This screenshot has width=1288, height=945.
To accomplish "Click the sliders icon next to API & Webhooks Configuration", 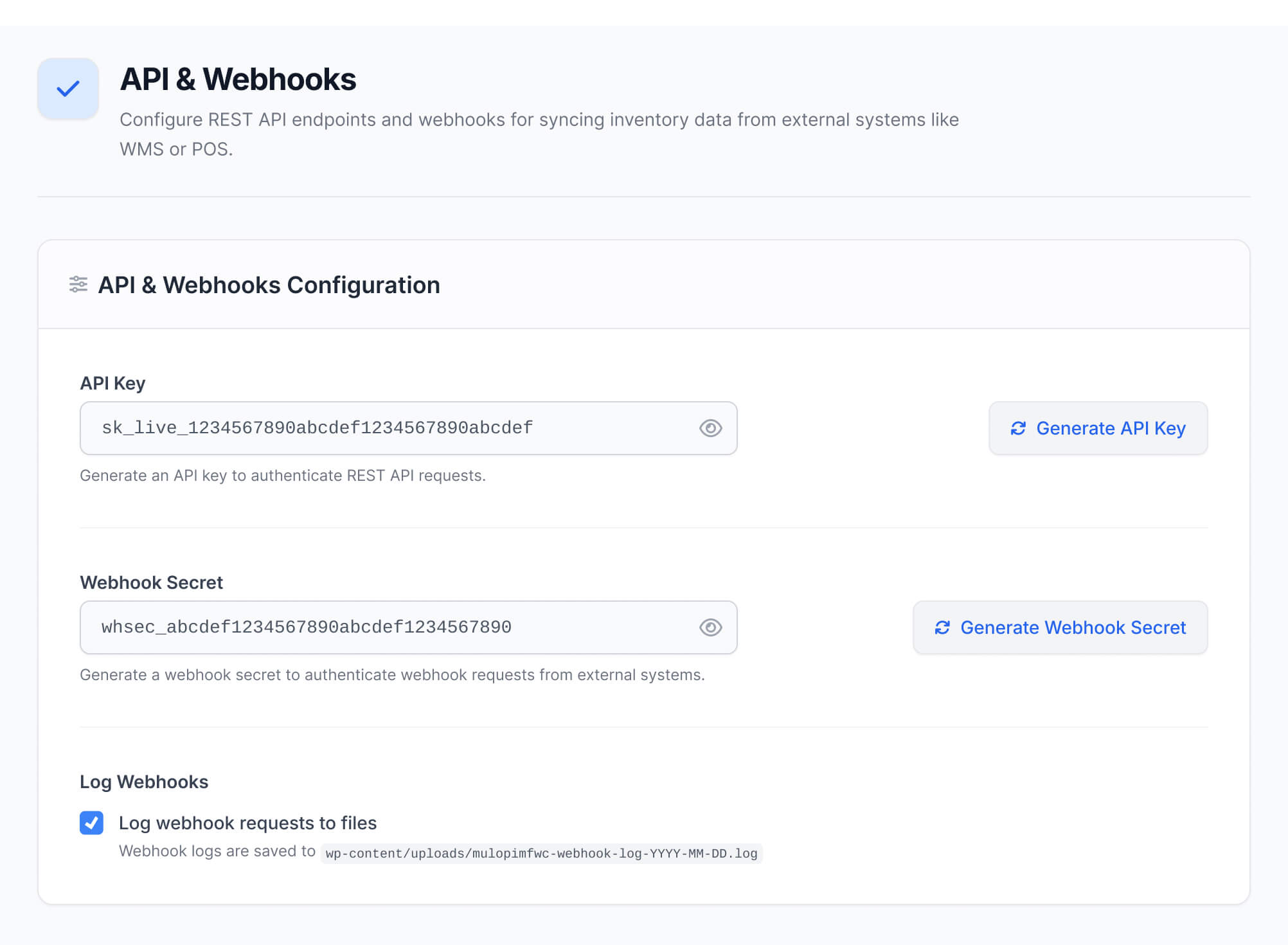I will click(x=78, y=284).
